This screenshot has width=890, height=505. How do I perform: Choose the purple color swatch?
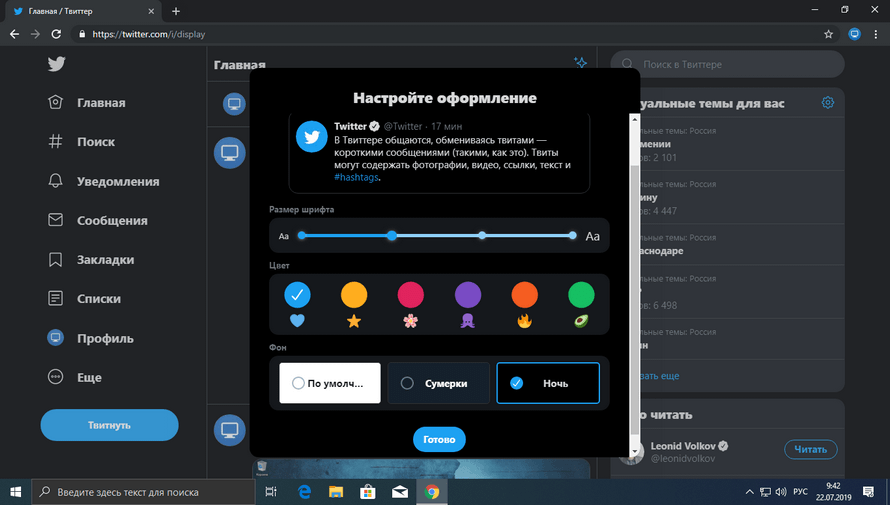(x=468, y=295)
